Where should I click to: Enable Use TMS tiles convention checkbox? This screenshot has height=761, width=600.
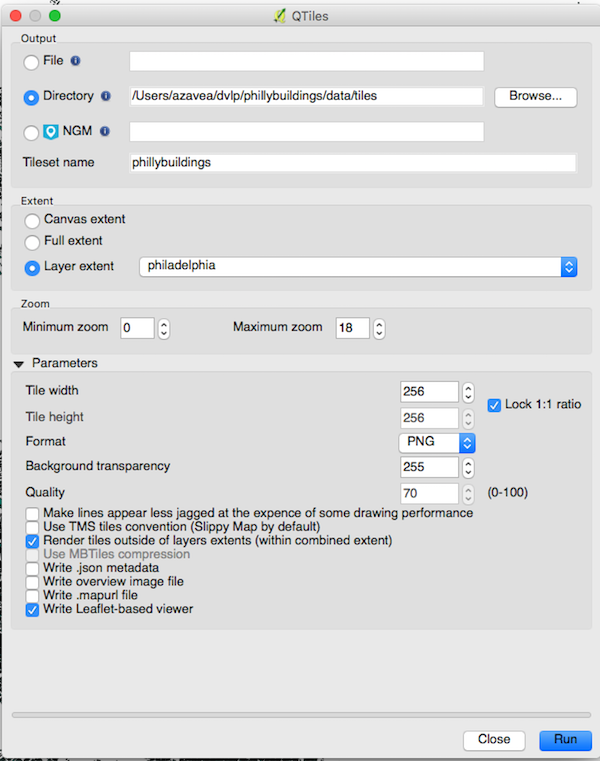pyautogui.click(x=32, y=526)
